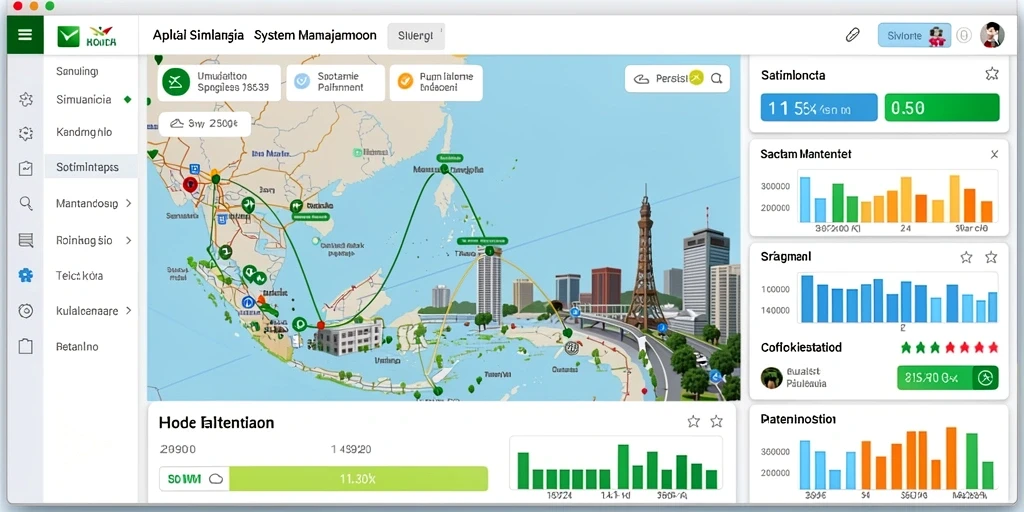The height and width of the screenshot is (512, 1024).
Task: Expand the kulalcanaare sidebar chevron
Action: pos(128,311)
